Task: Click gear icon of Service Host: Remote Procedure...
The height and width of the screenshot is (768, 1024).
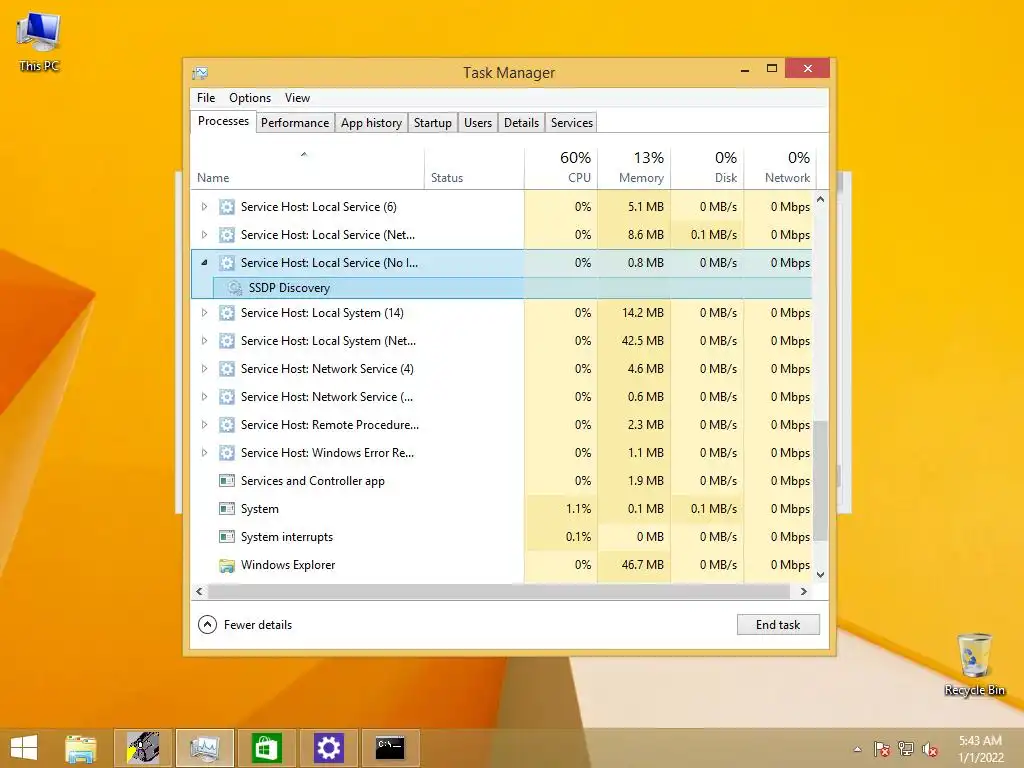Action: coord(227,425)
